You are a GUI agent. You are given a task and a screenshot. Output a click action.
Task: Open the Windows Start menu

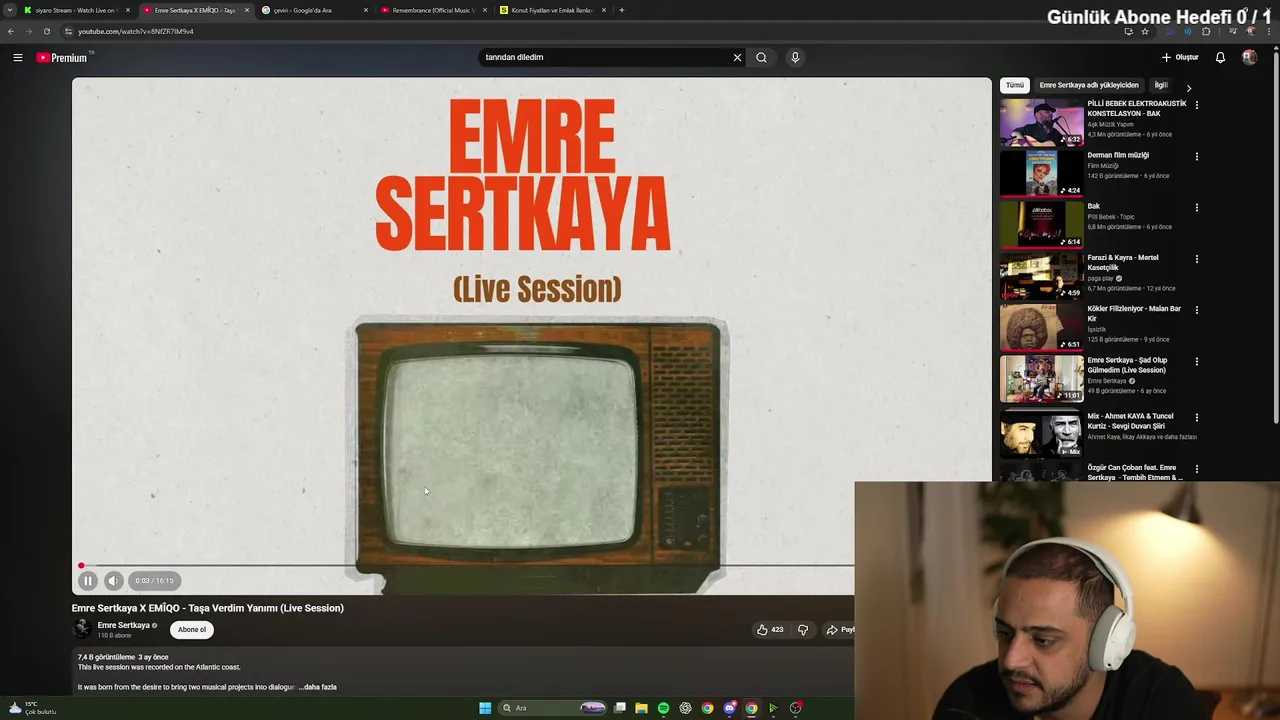pyautogui.click(x=485, y=708)
